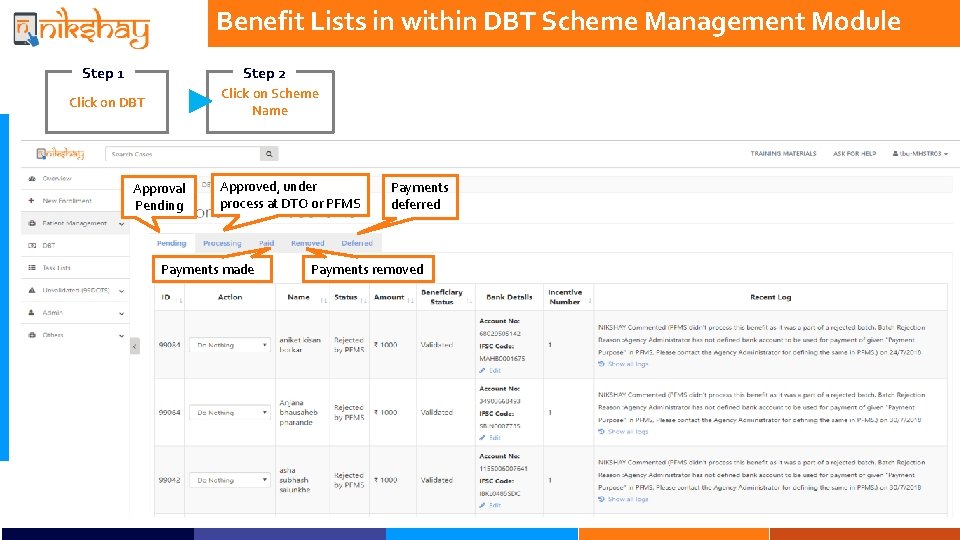Open Overview in the sidebar
Image resolution: width=960 pixels, height=540 pixels.
[x=57, y=178]
